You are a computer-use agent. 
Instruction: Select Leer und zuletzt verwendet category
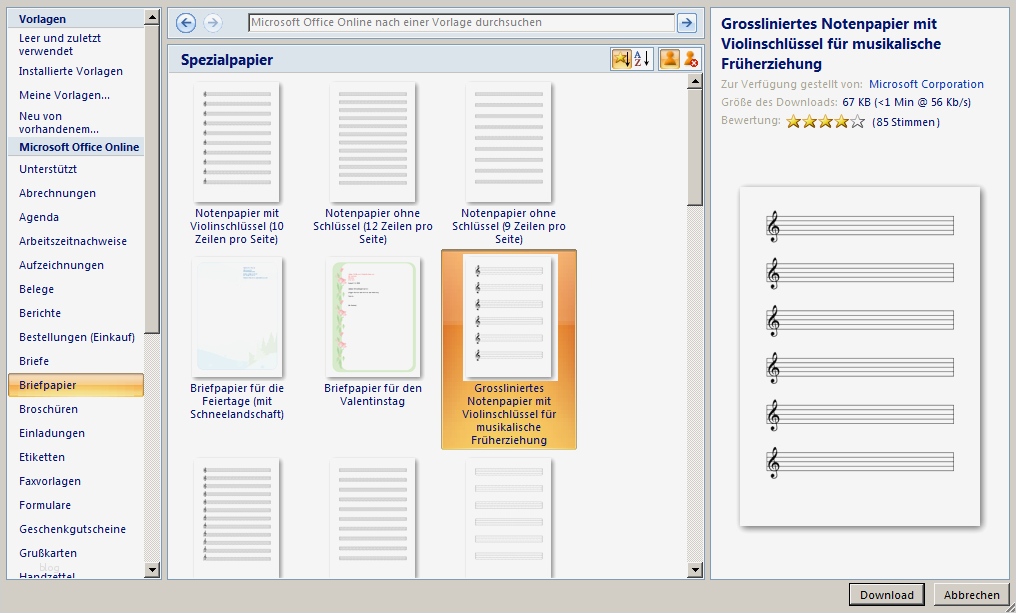60,45
